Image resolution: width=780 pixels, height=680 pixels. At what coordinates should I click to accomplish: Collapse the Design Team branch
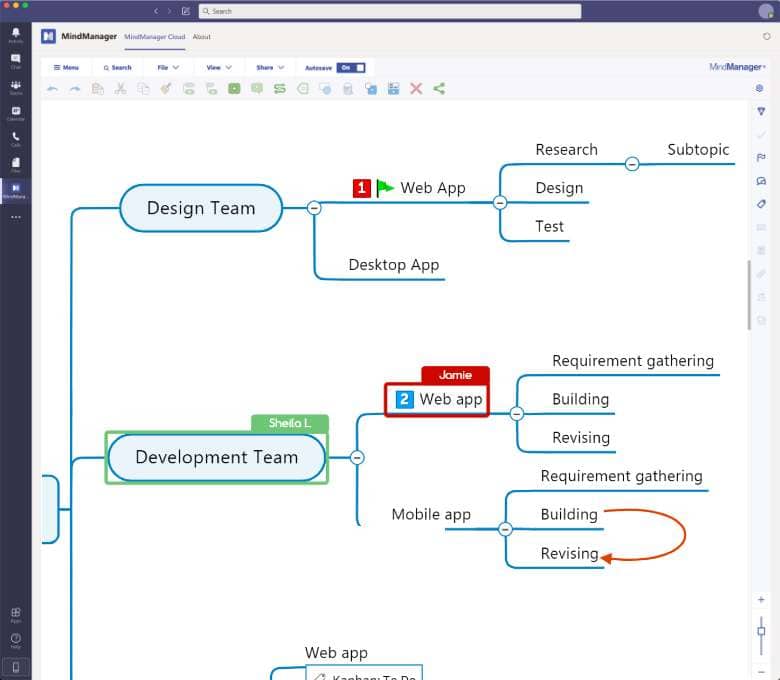coord(314,208)
